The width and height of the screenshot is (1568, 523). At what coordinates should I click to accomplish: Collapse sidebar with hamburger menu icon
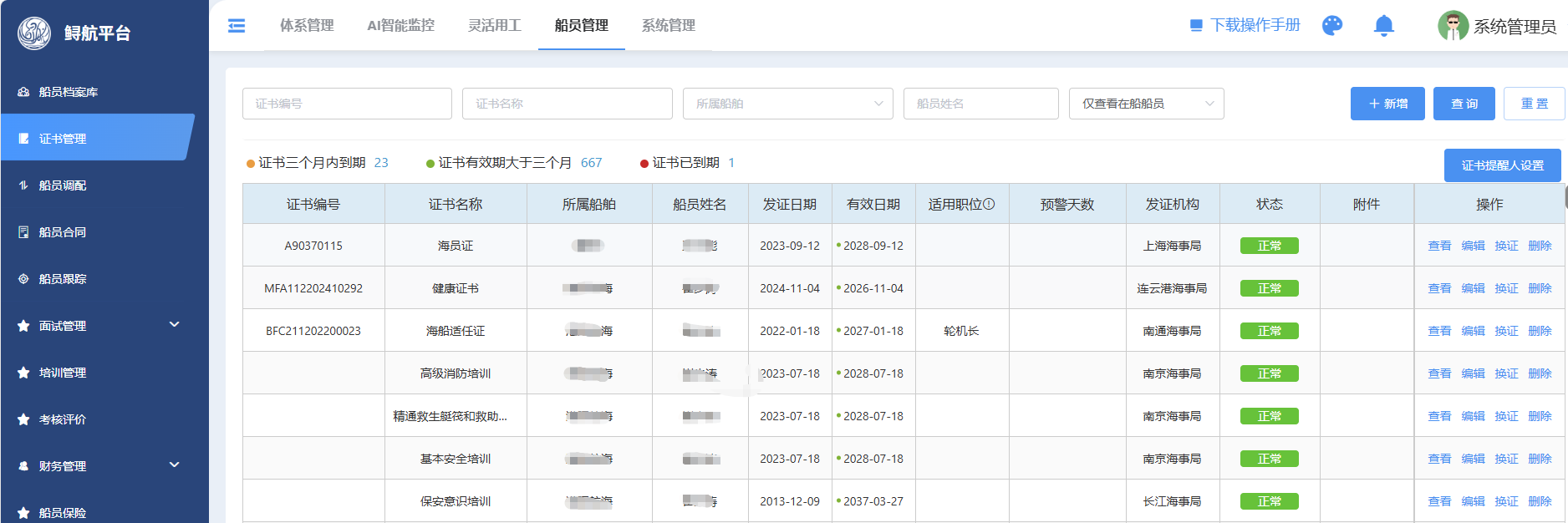(x=237, y=26)
